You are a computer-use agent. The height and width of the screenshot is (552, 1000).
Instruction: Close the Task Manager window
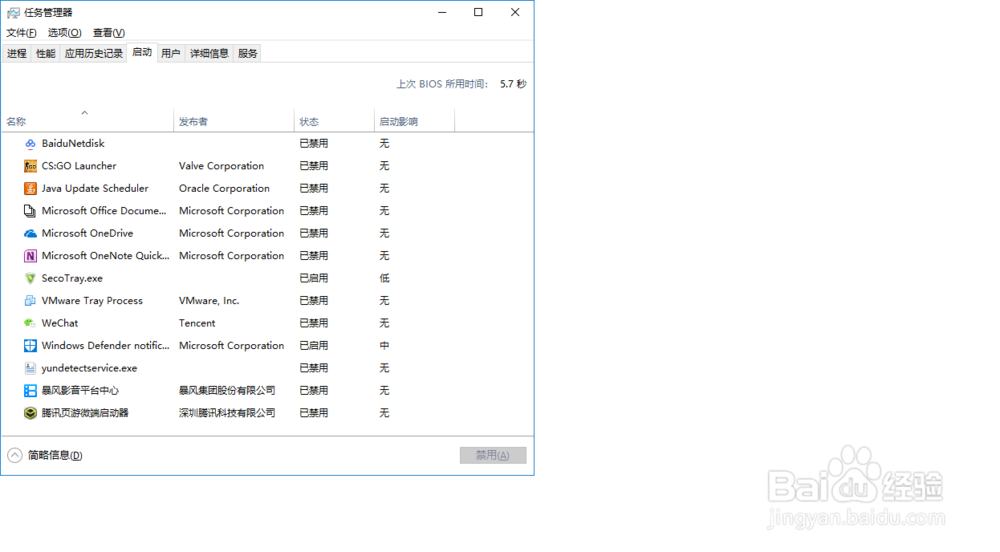[x=515, y=13]
